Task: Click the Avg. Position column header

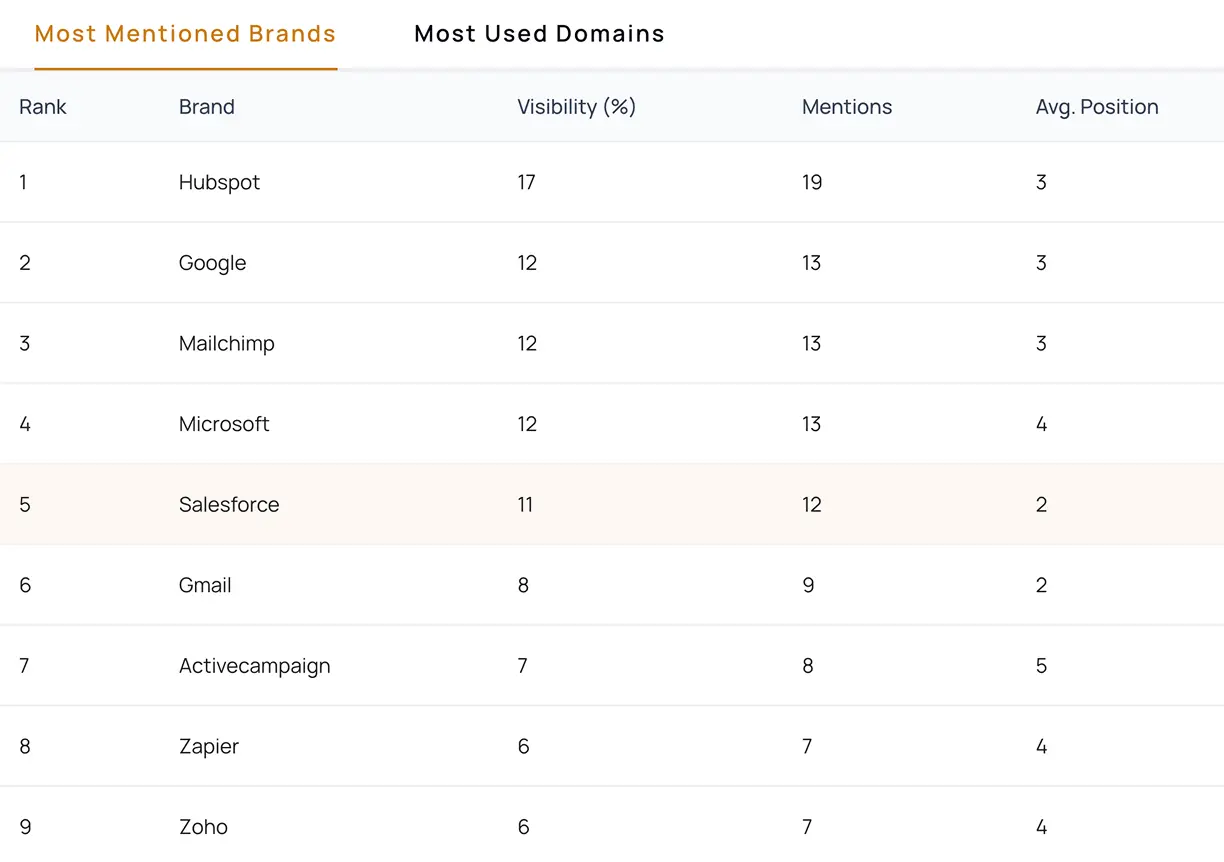Action: click(x=1097, y=107)
